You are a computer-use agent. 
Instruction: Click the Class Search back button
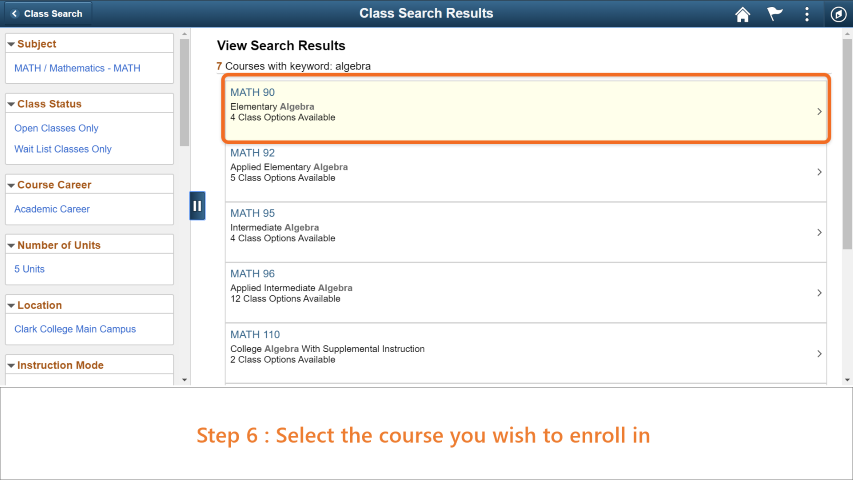(47, 14)
